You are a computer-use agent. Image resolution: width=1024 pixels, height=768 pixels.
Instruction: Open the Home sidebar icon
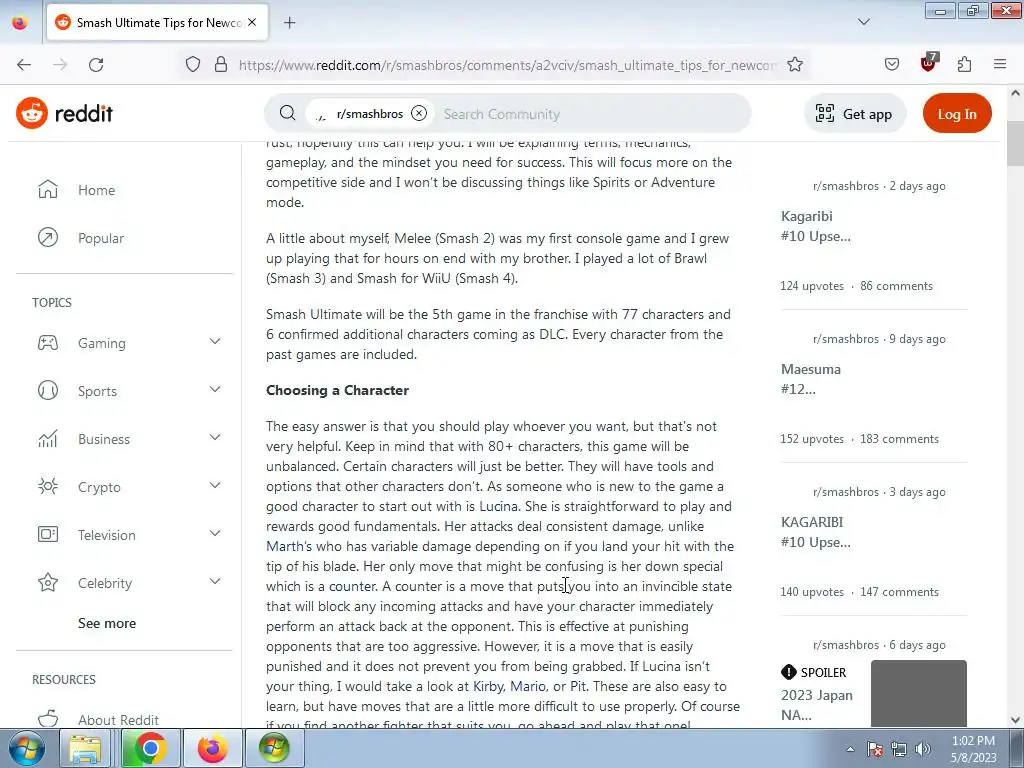click(x=48, y=189)
